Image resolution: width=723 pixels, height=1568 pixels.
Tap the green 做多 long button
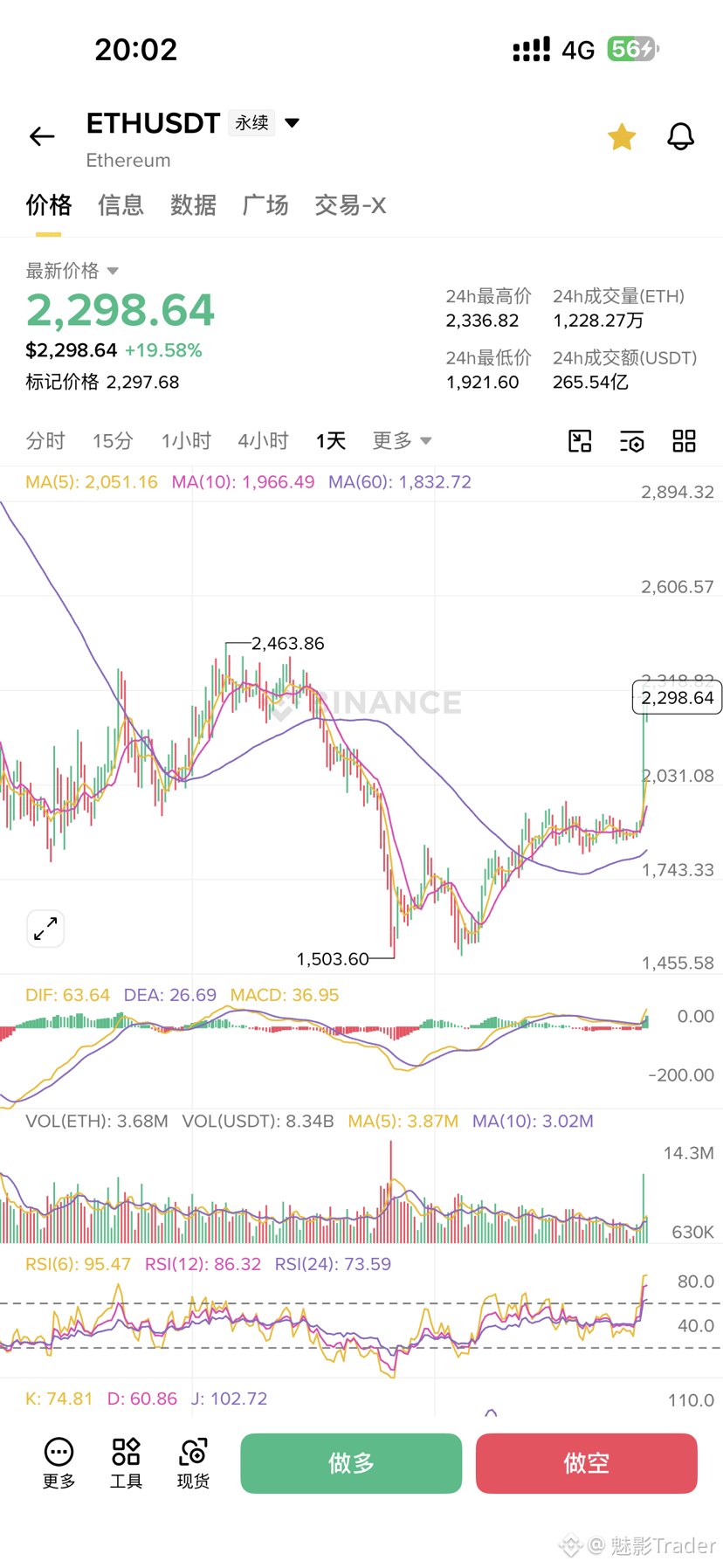(351, 1463)
